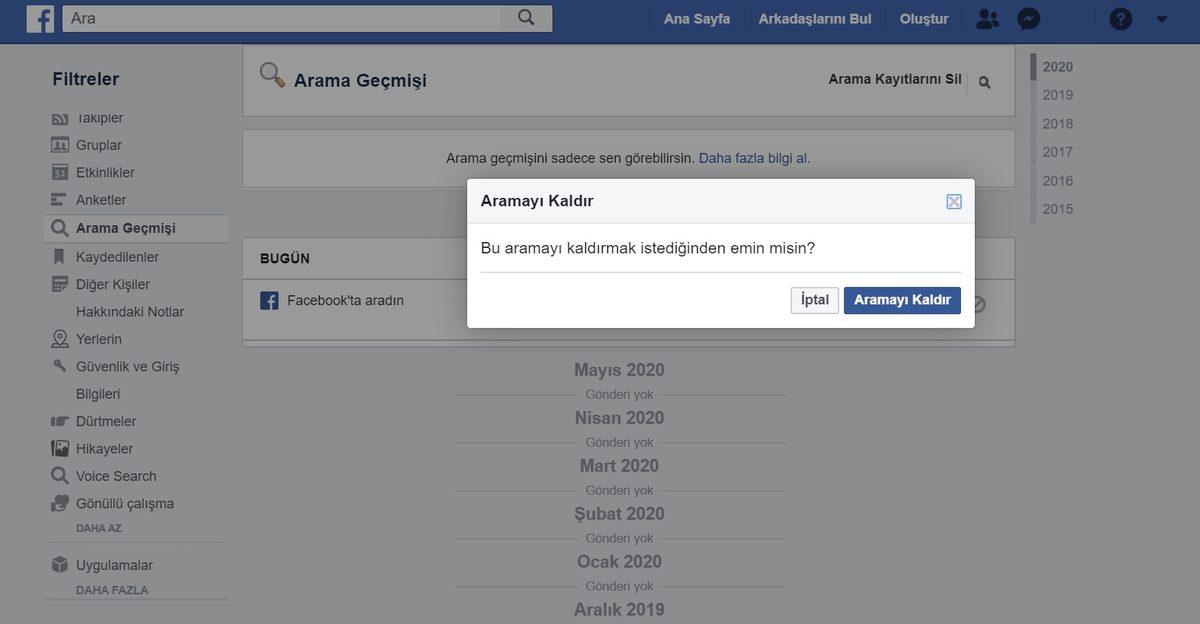1200x624 pixels.
Task: Confirm with Aramayı Kaldır button
Action: tap(902, 300)
